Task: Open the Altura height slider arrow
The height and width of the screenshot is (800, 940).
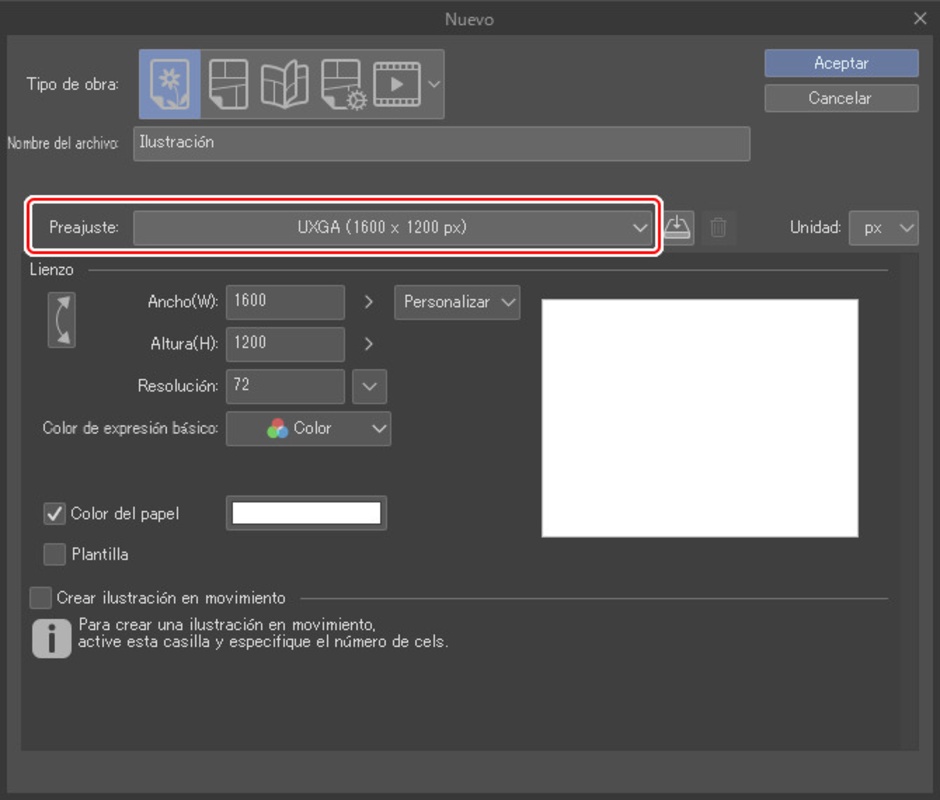Action: point(369,344)
